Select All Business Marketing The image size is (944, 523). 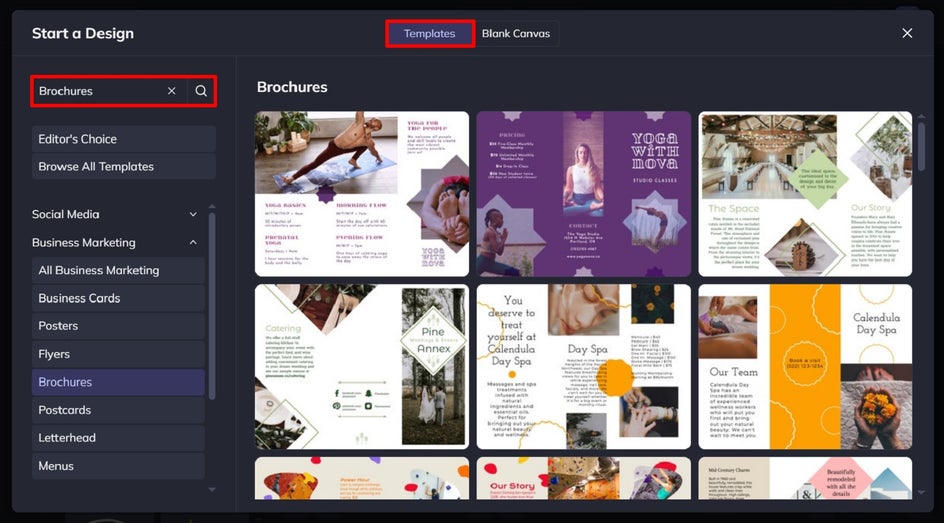point(118,270)
